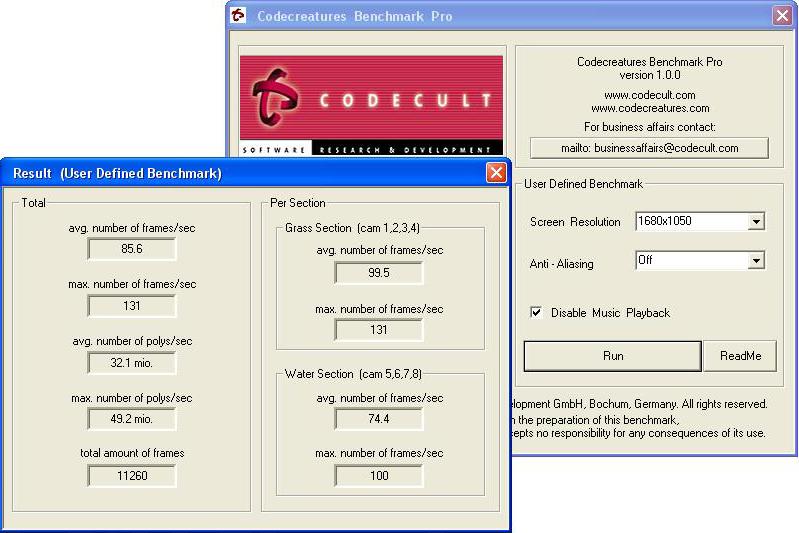Image resolution: width=799 pixels, height=533 pixels.
Task: Click the version 1.0.0 text
Action: point(650,75)
